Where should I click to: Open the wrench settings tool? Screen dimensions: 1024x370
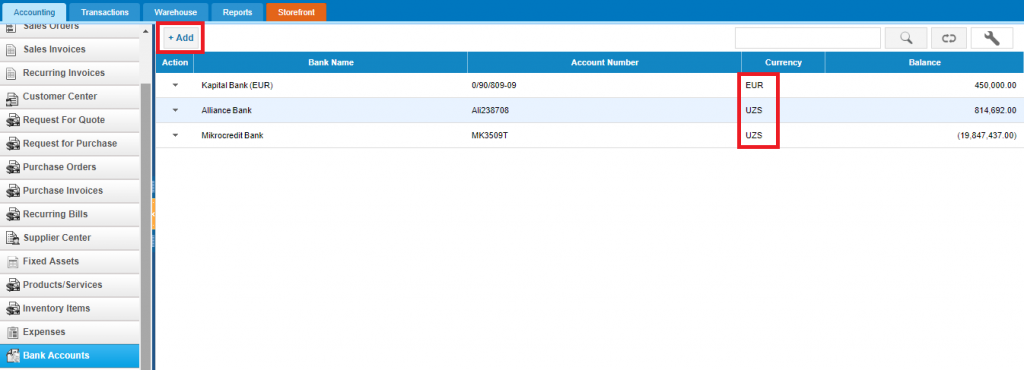991,38
